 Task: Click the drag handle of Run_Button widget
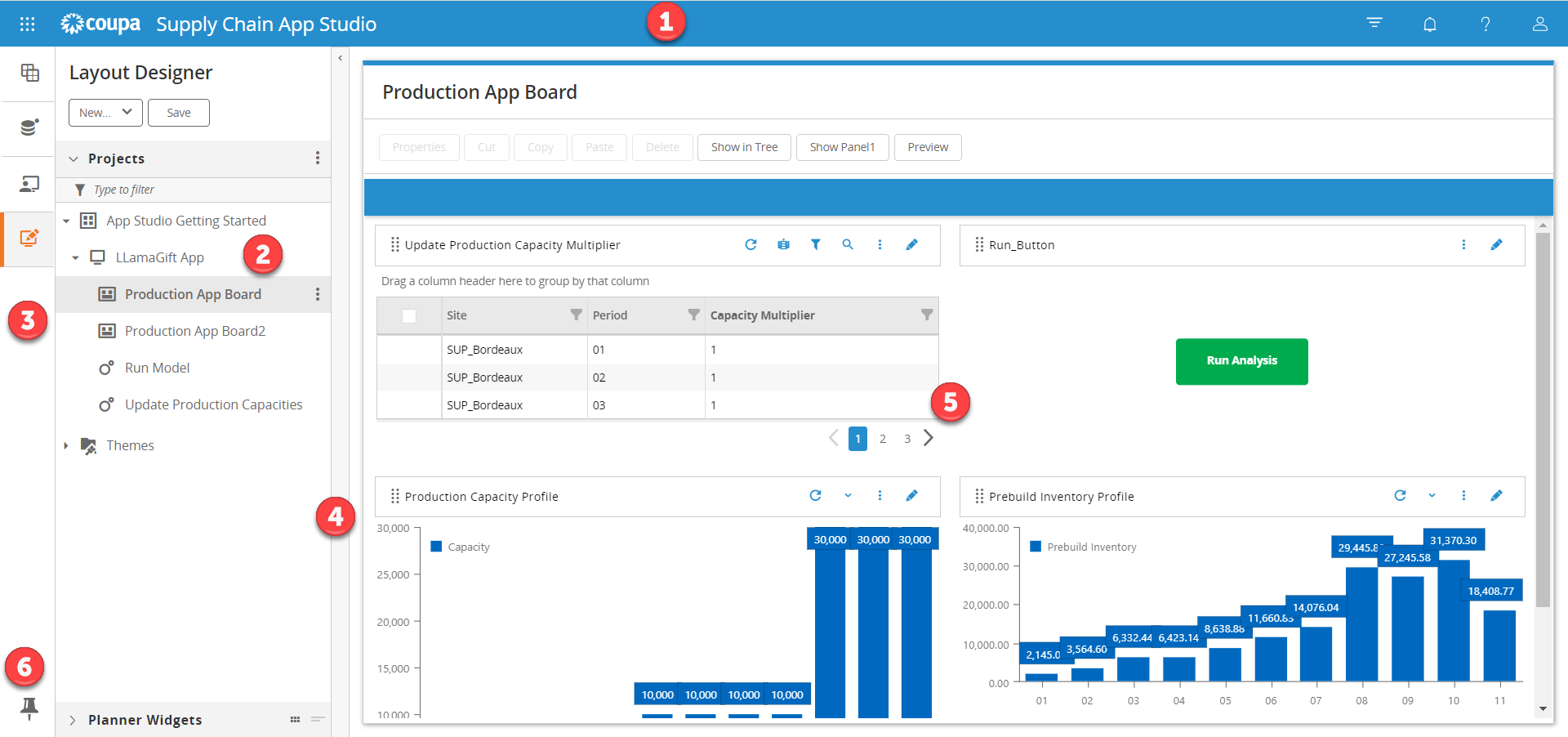[x=979, y=244]
